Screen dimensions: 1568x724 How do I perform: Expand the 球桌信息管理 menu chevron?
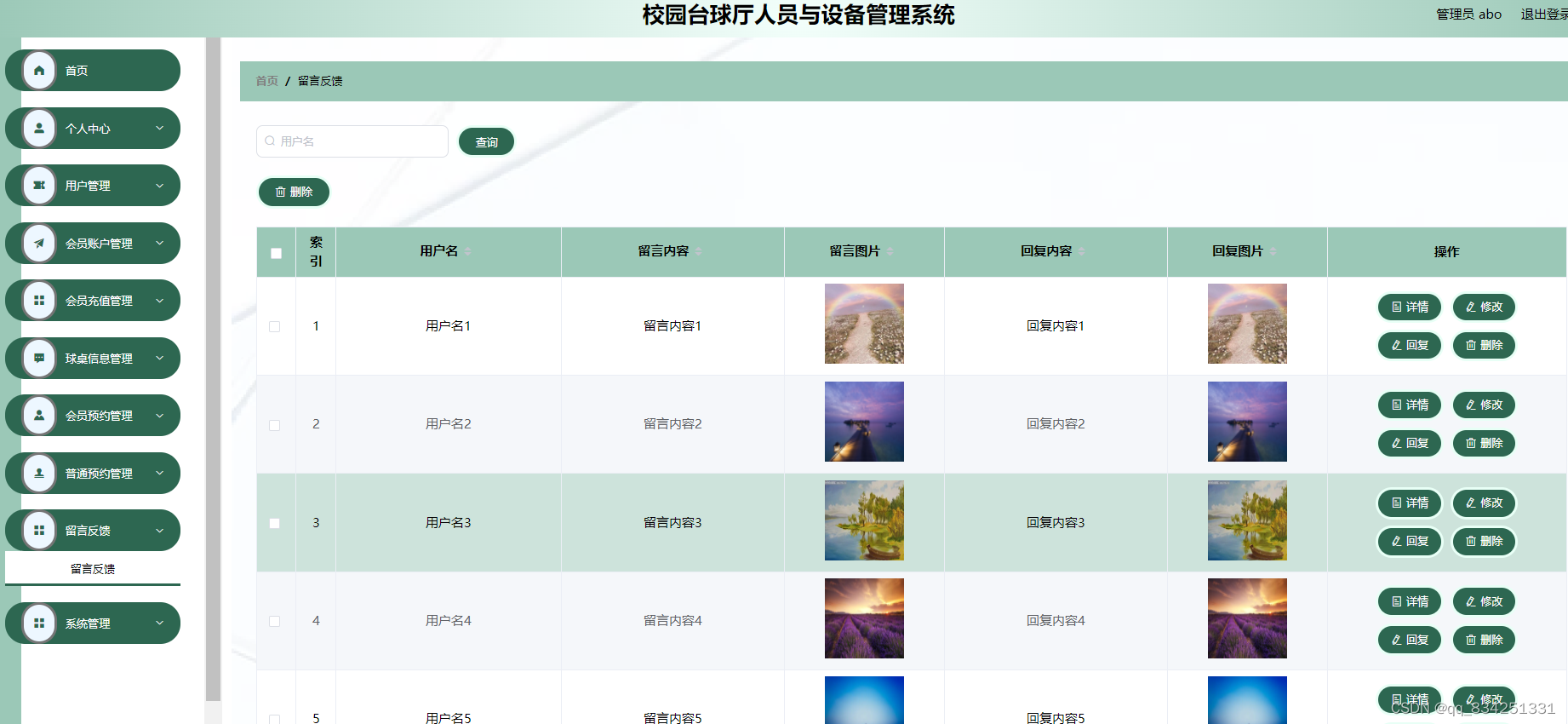pyautogui.click(x=159, y=359)
